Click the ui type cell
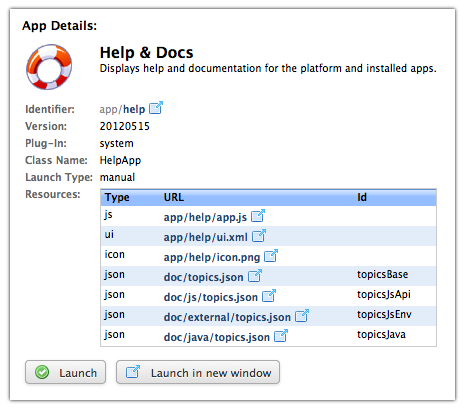This screenshot has width=465, height=410. pyautogui.click(x=109, y=235)
